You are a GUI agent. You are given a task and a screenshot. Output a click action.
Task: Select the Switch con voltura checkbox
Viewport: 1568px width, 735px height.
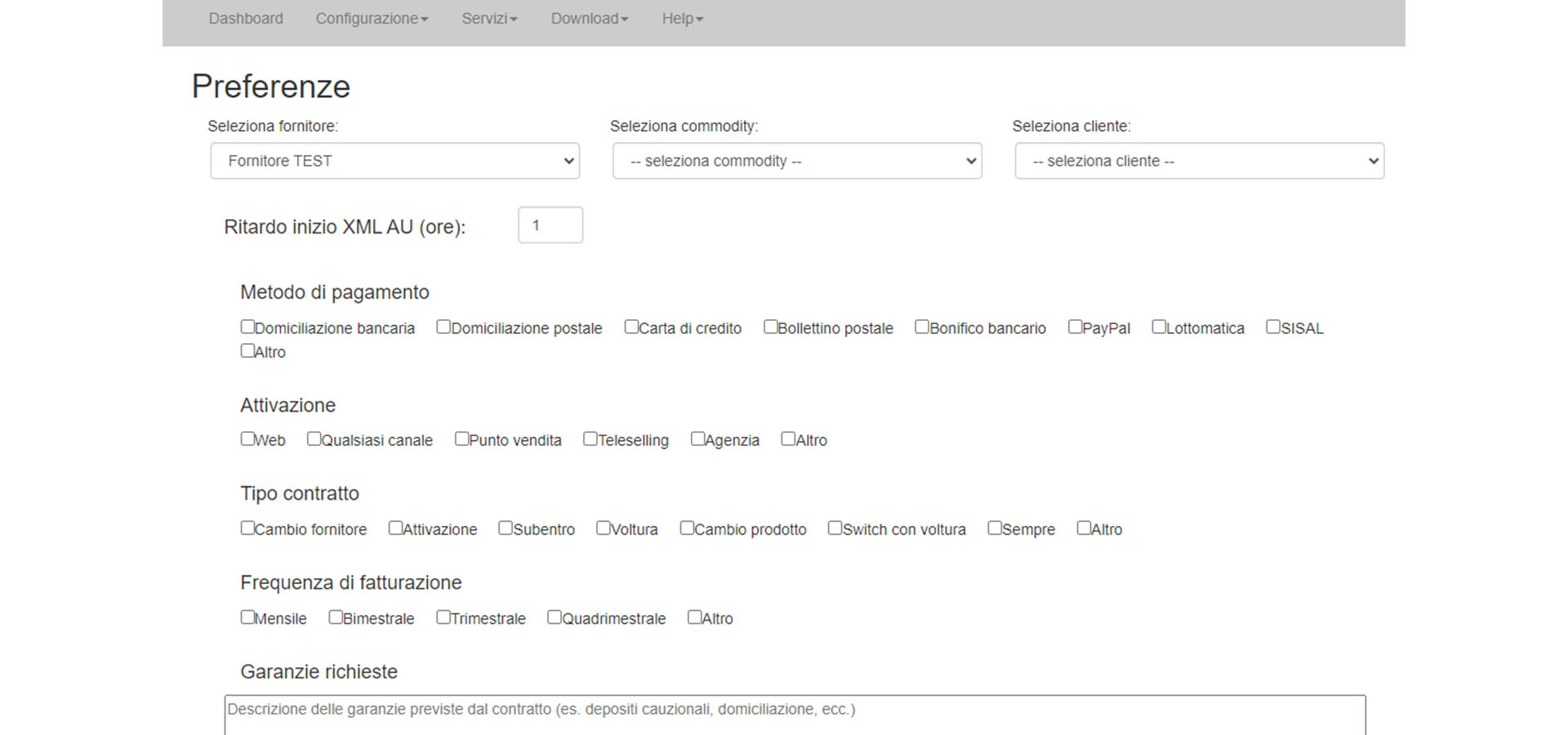(x=835, y=528)
